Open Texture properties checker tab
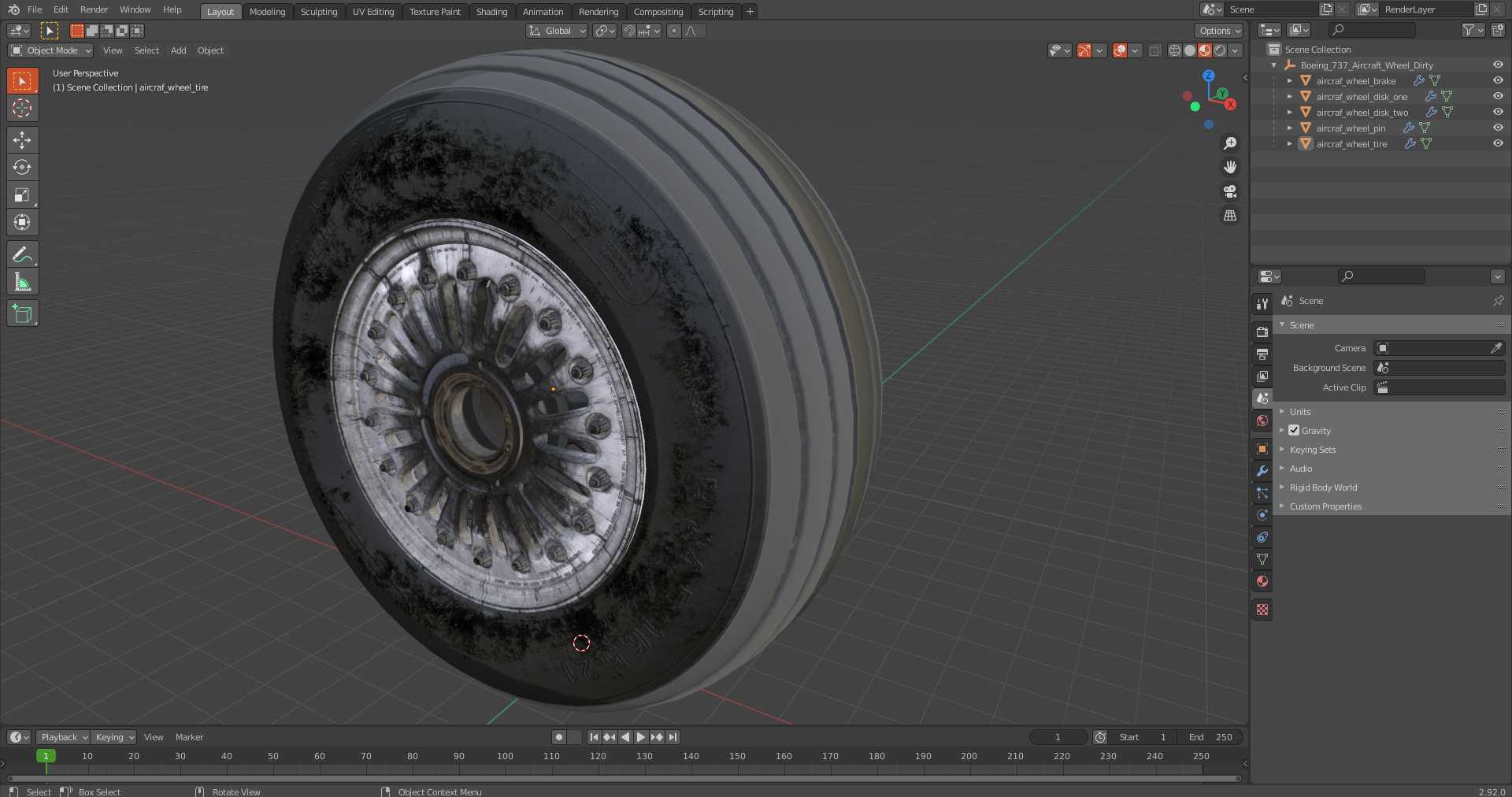 (1262, 610)
